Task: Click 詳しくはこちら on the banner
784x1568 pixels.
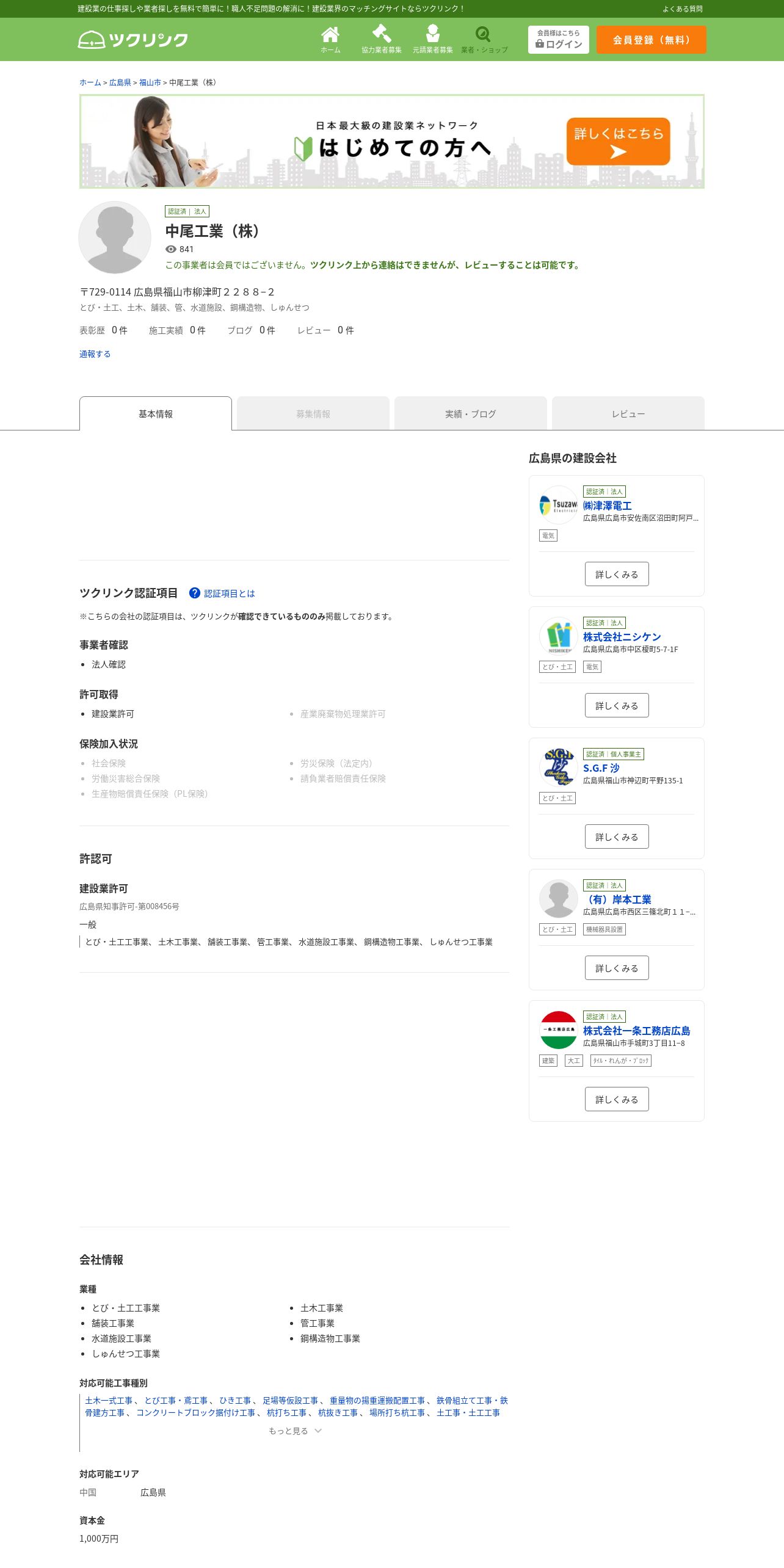Action: [x=618, y=141]
